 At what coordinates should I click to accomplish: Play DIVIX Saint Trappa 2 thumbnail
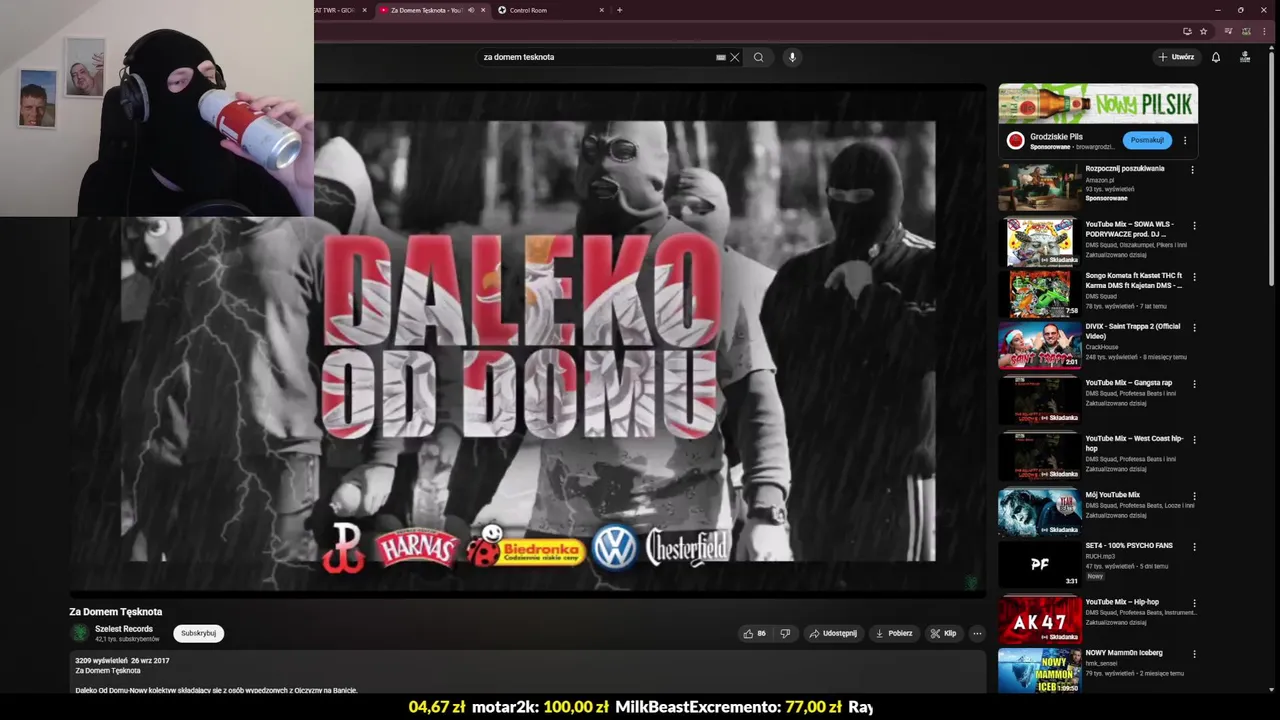click(1039, 345)
